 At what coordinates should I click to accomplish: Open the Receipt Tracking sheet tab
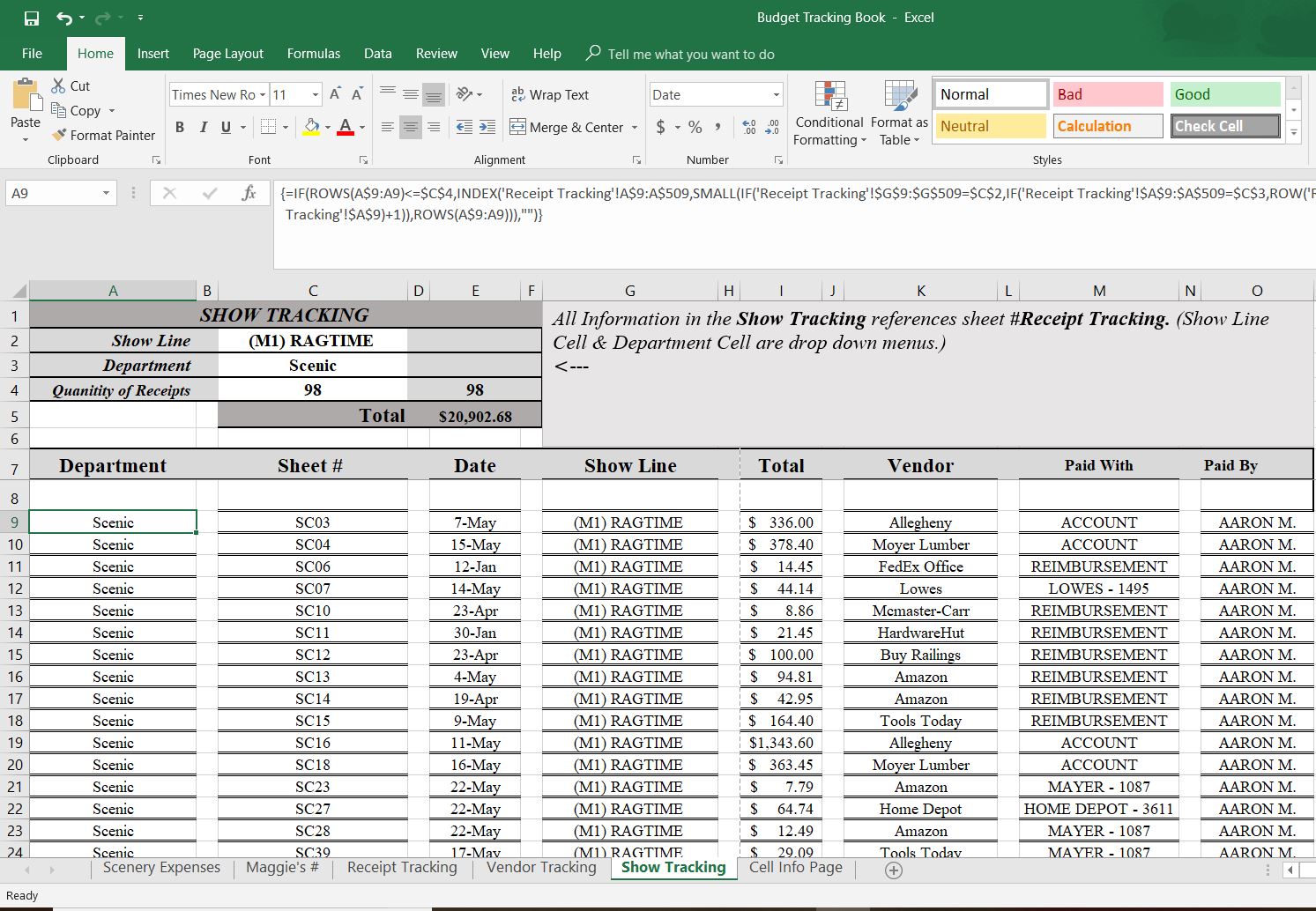coord(401,867)
